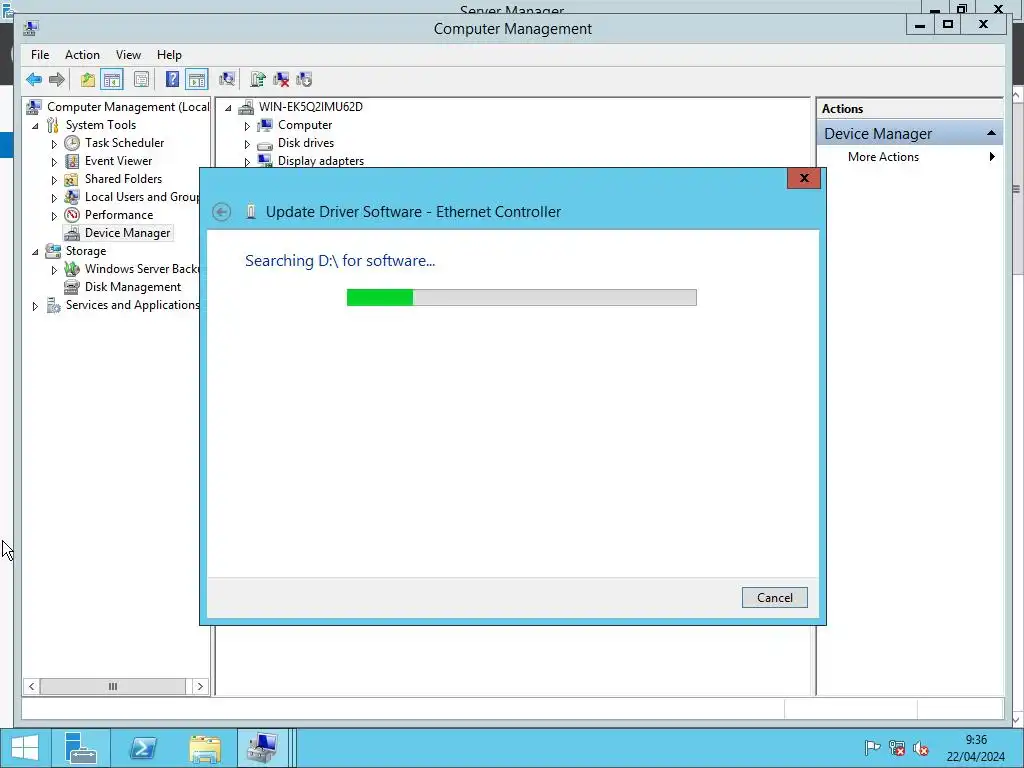Toggle the Show/Hide Action Pane icon
The height and width of the screenshot is (768, 1024).
pos(197,80)
